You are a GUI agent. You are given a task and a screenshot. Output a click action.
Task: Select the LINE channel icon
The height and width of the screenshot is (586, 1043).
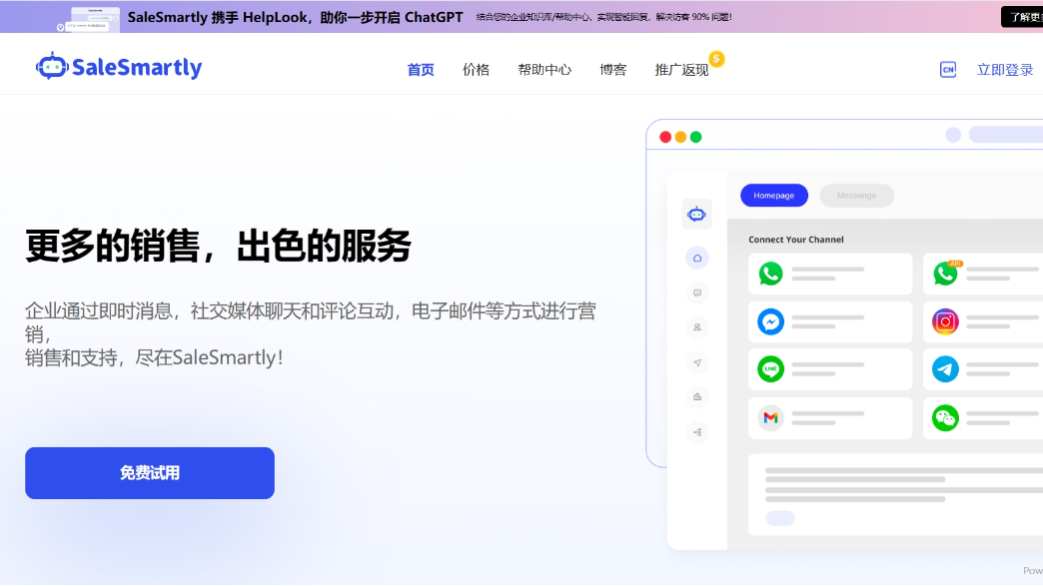click(769, 369)
